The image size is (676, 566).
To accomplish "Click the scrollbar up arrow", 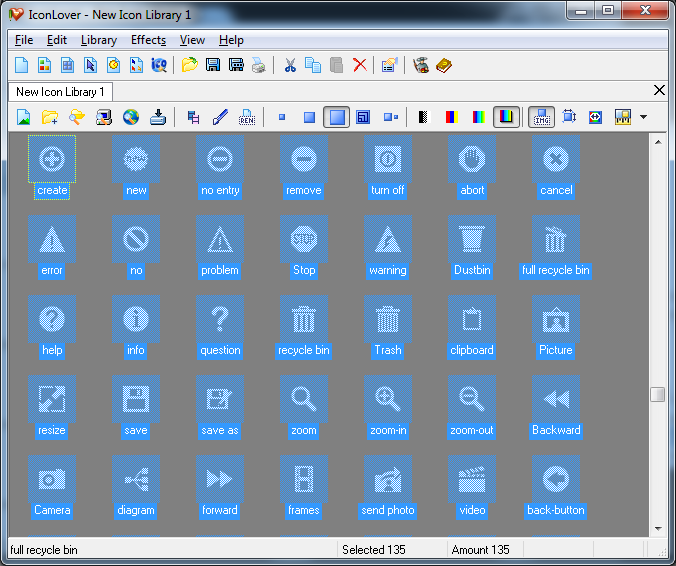I will click(x=658, y=142).
